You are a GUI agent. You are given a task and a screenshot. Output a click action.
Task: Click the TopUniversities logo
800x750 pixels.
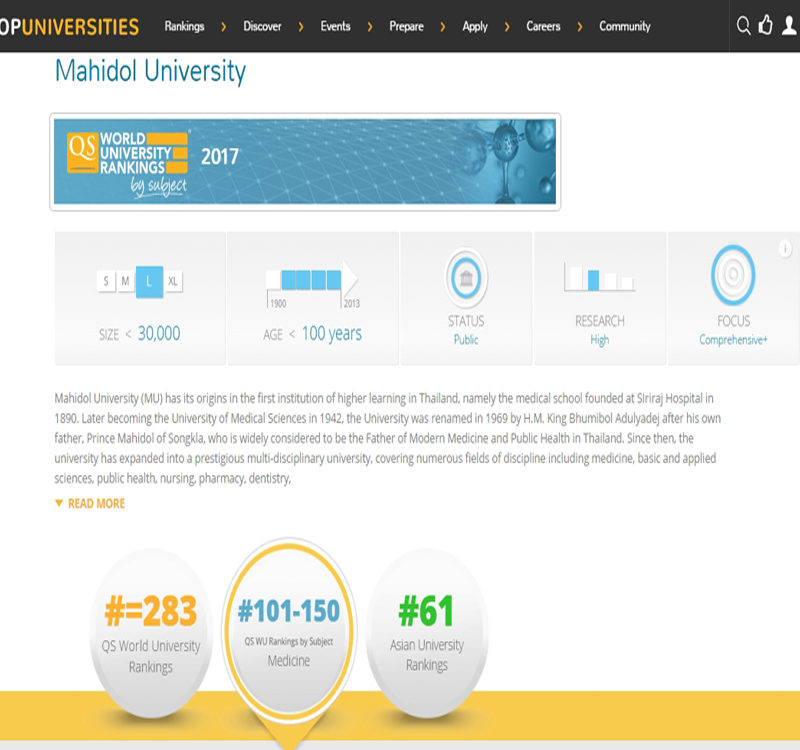coord(68,26)
